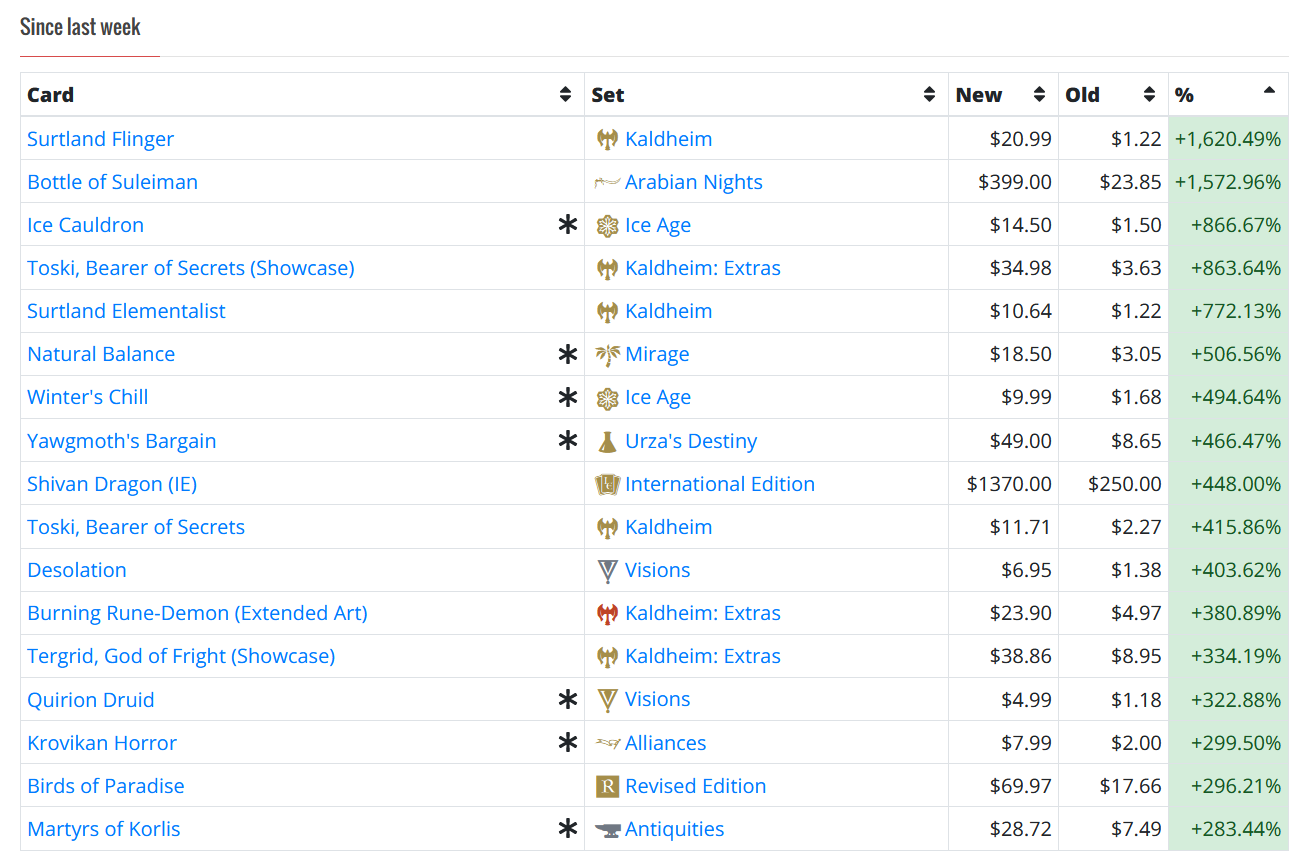
Task: Open the Birds of Paradise card link
Action: coord(106,786)
